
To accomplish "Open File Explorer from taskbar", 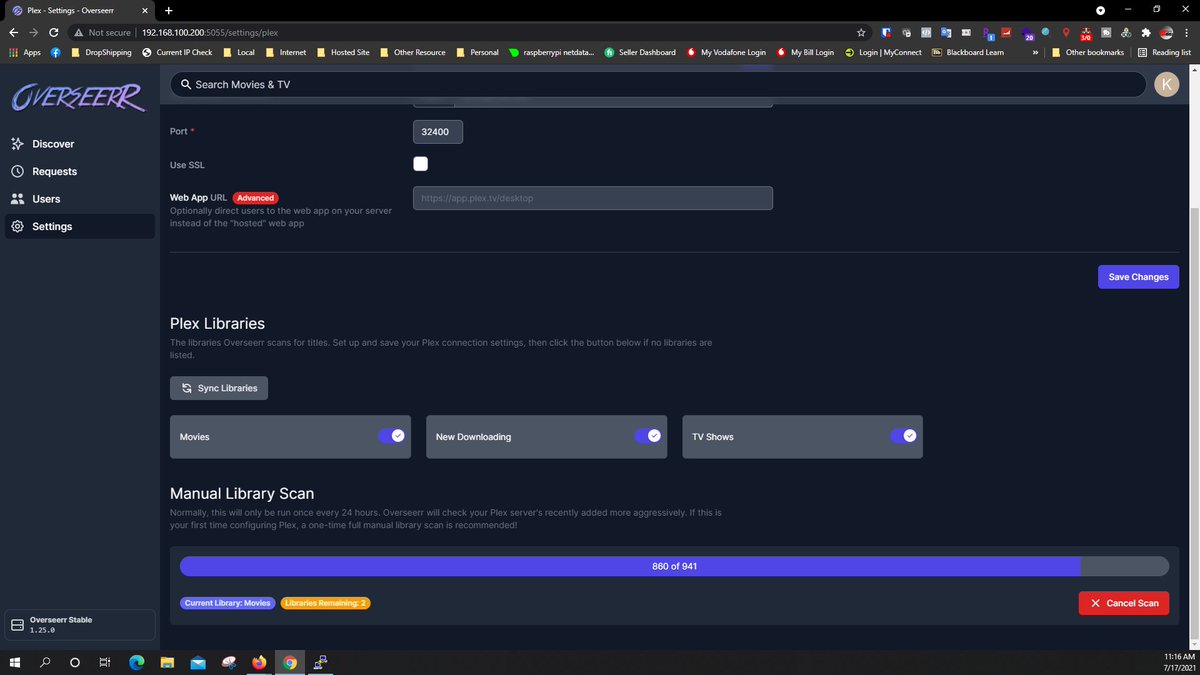I will [x=167, y=662].
